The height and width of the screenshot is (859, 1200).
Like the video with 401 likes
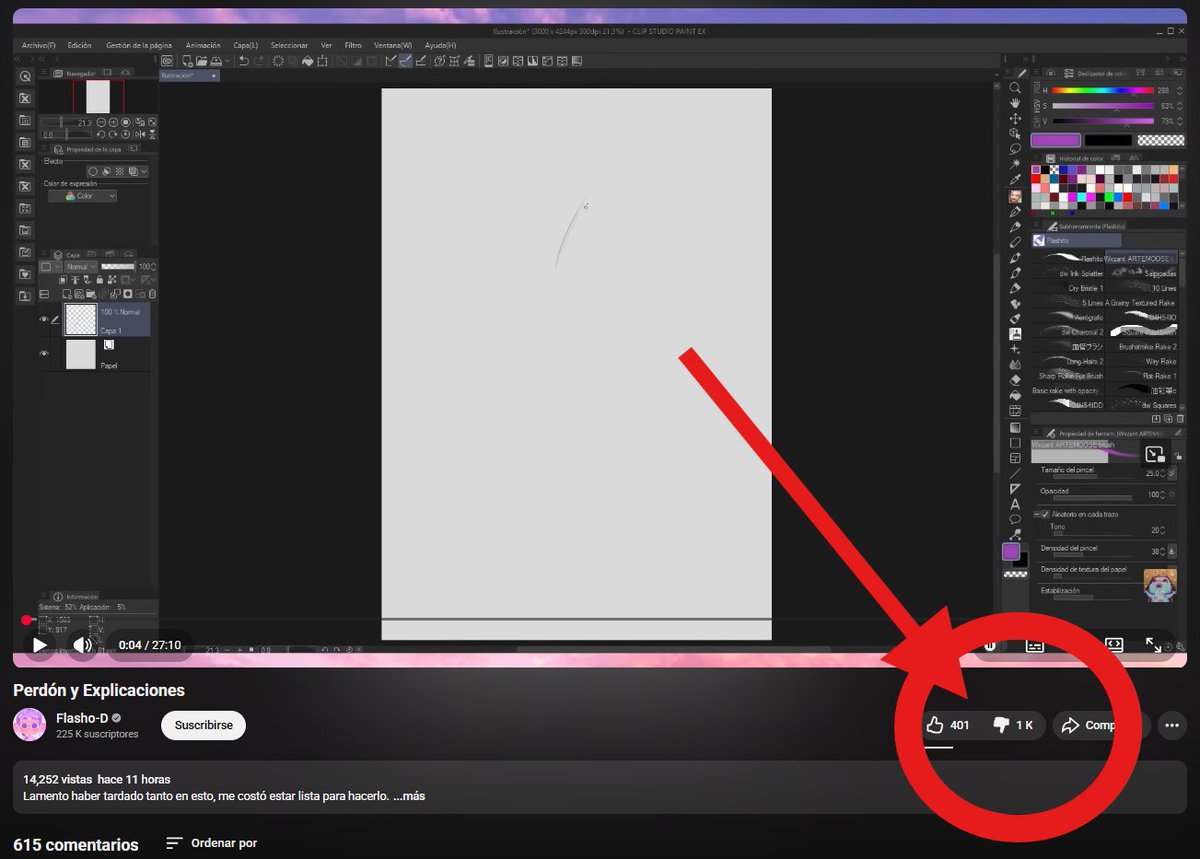pos(948,725)
